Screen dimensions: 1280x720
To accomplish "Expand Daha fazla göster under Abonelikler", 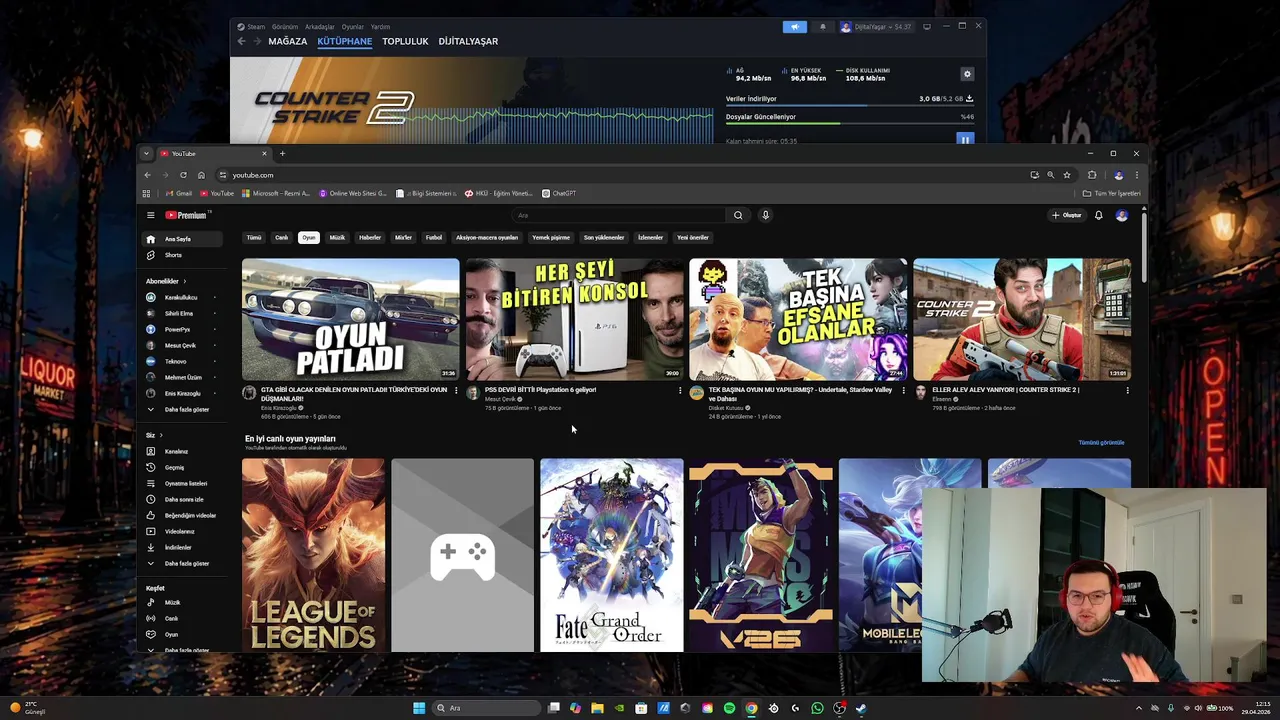I will point(180,409).
